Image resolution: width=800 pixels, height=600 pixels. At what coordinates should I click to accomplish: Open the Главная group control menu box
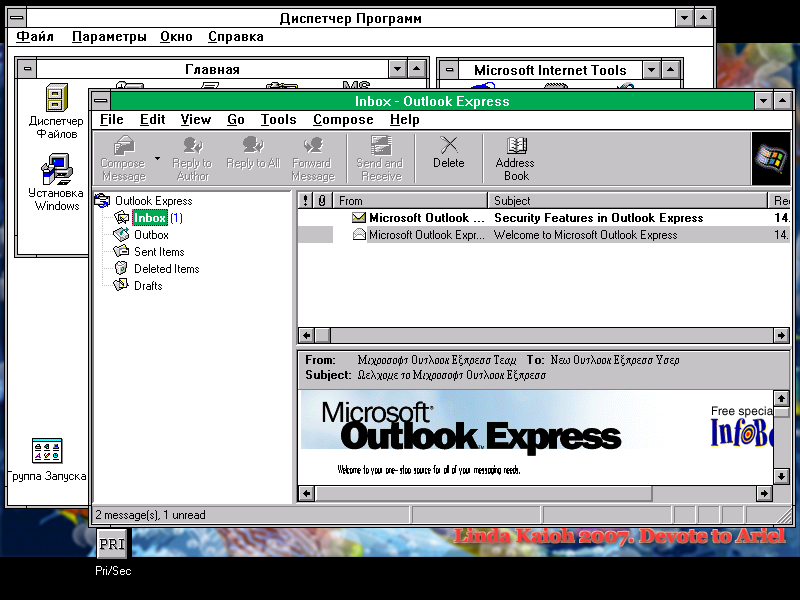pyautogui.click(x=27, y=68)
